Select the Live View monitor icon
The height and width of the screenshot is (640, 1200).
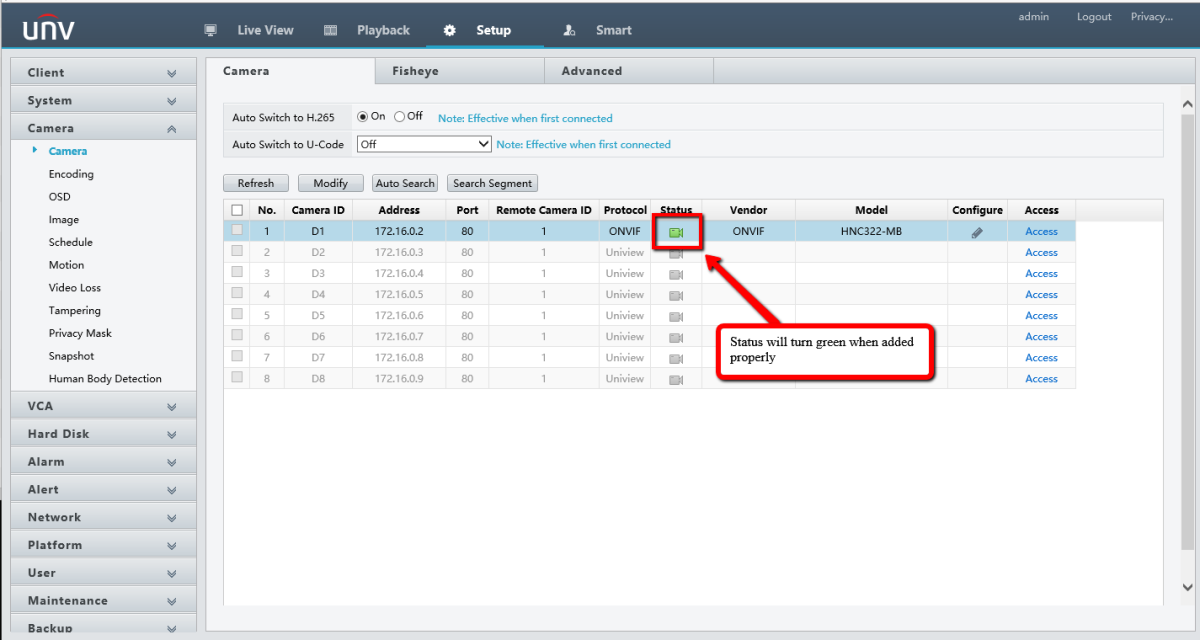(x=210, y=30)
